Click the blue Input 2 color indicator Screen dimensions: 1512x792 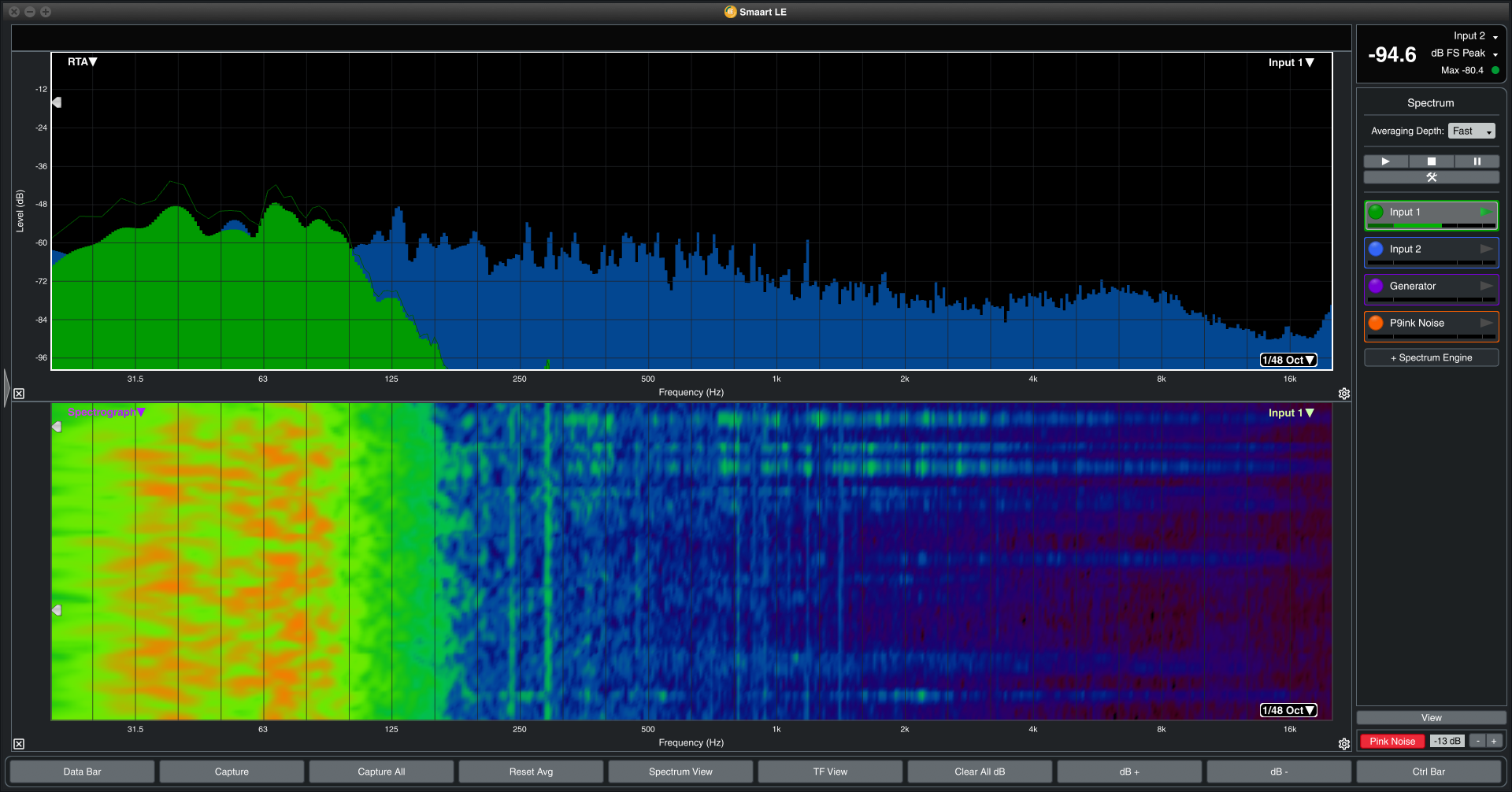[x=1376, y=249]
